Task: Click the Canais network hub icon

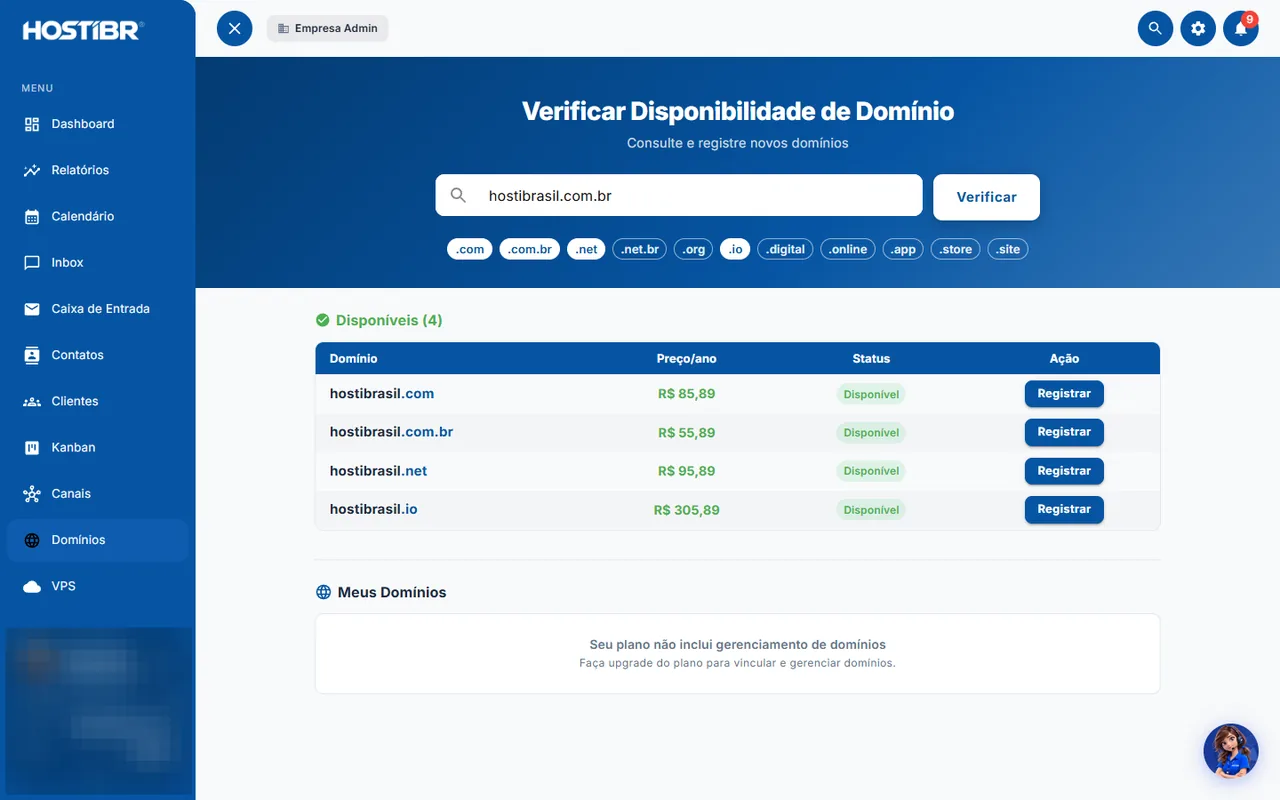Action: pyautogui.click(x=32, y=494)
